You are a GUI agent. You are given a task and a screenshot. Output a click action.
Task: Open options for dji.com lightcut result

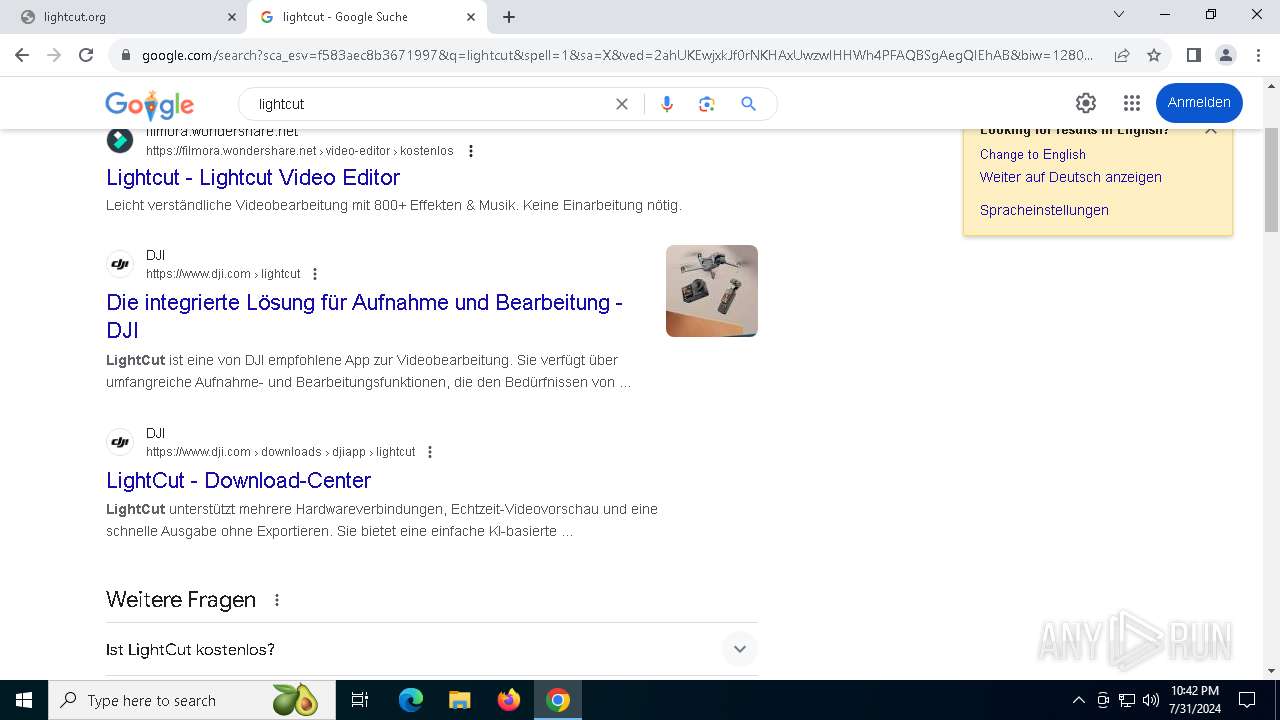pos(315,274)
